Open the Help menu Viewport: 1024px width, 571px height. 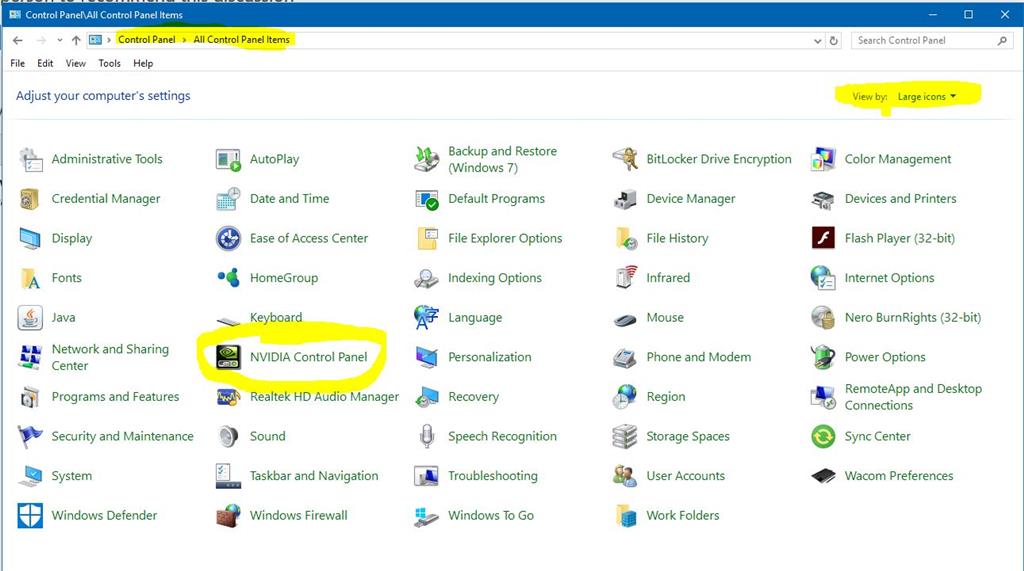[x=143, y=63]
